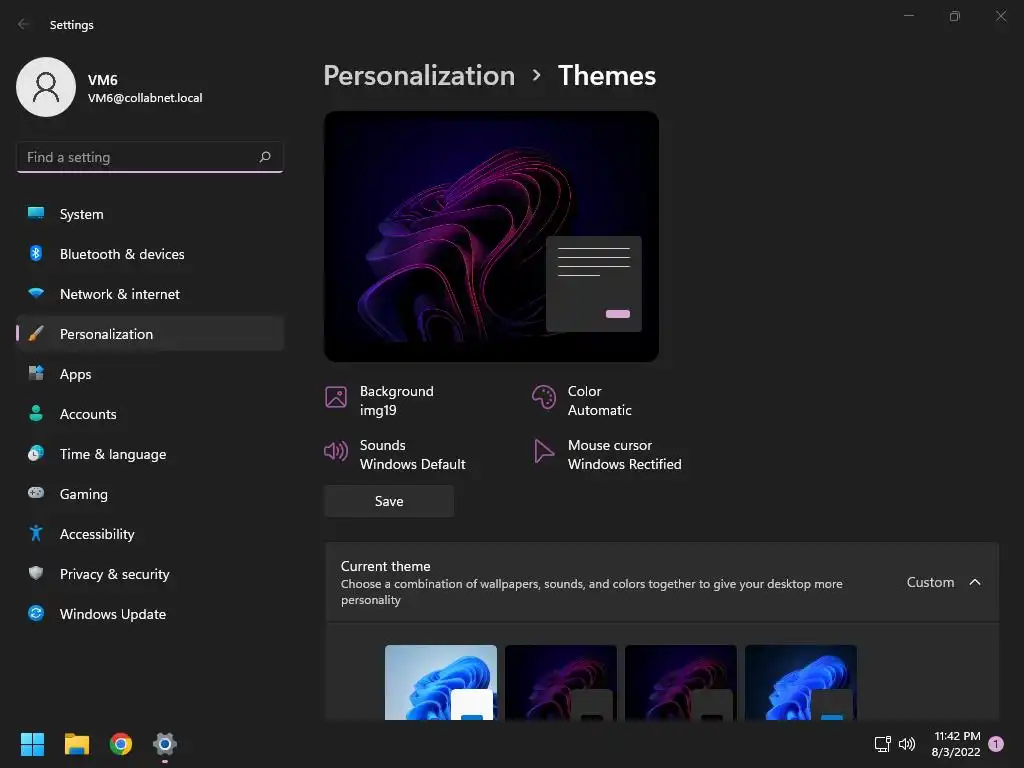Click the Accessibility figure icon
The height and width of the screenshot is (768, 1024).
point(36,534)
